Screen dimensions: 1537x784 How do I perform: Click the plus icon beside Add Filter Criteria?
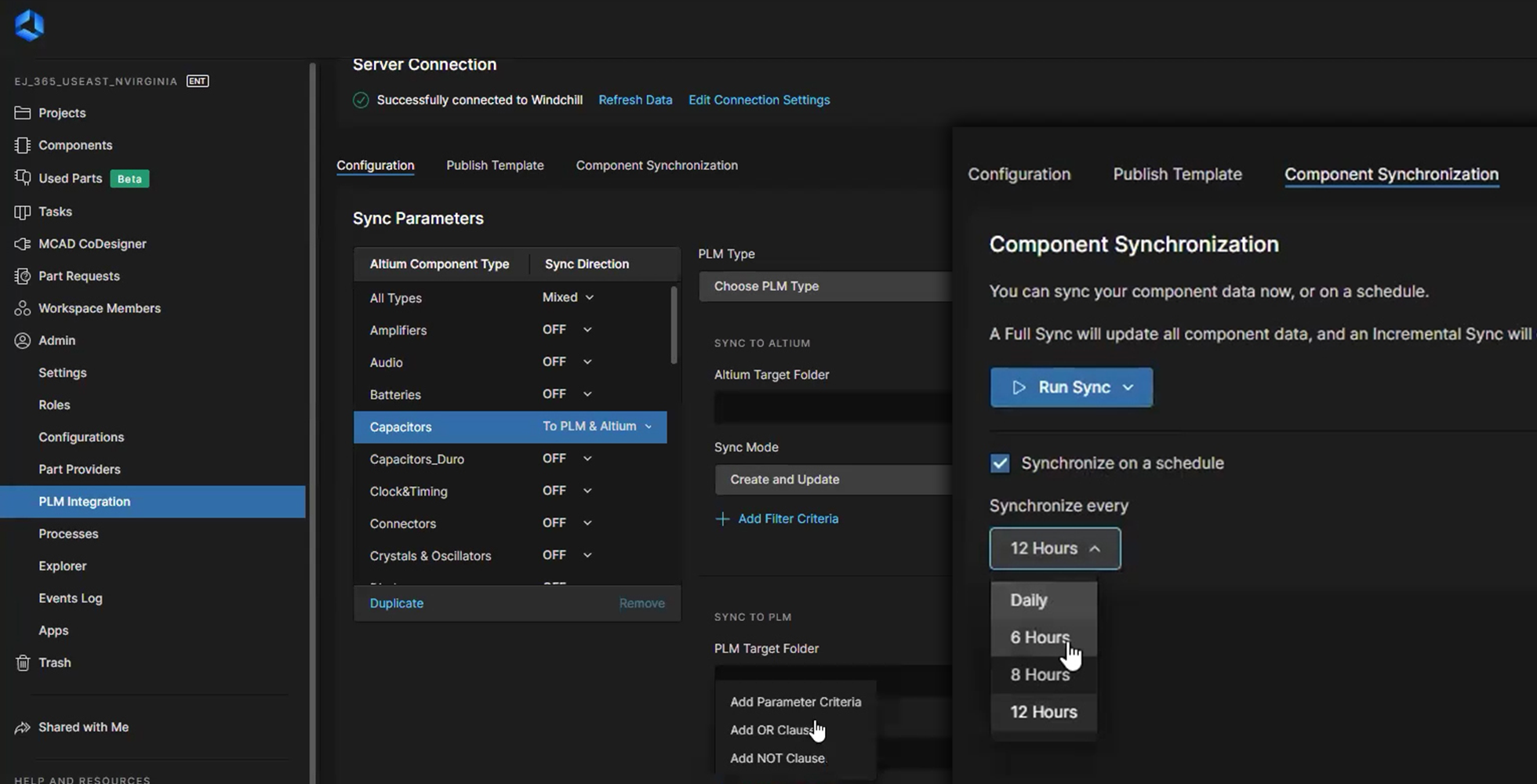[x=722, y=519]
